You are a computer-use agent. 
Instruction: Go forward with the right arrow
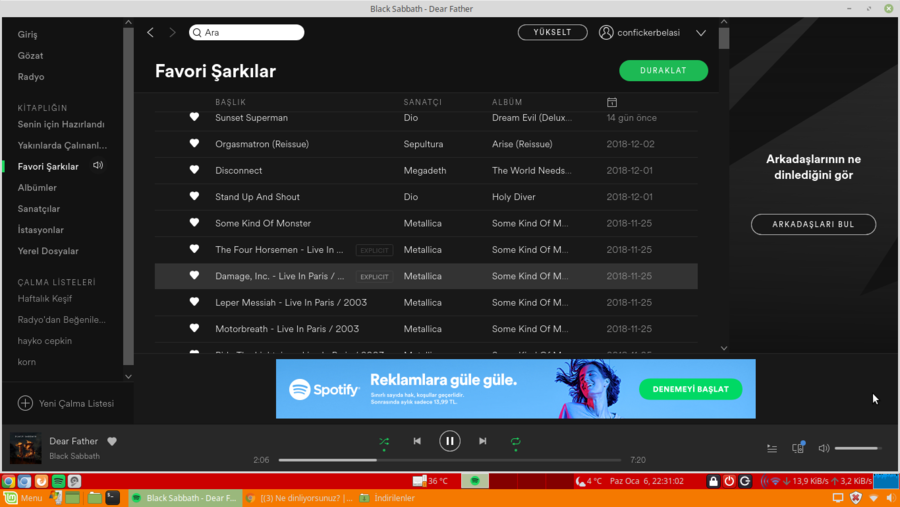172,33
